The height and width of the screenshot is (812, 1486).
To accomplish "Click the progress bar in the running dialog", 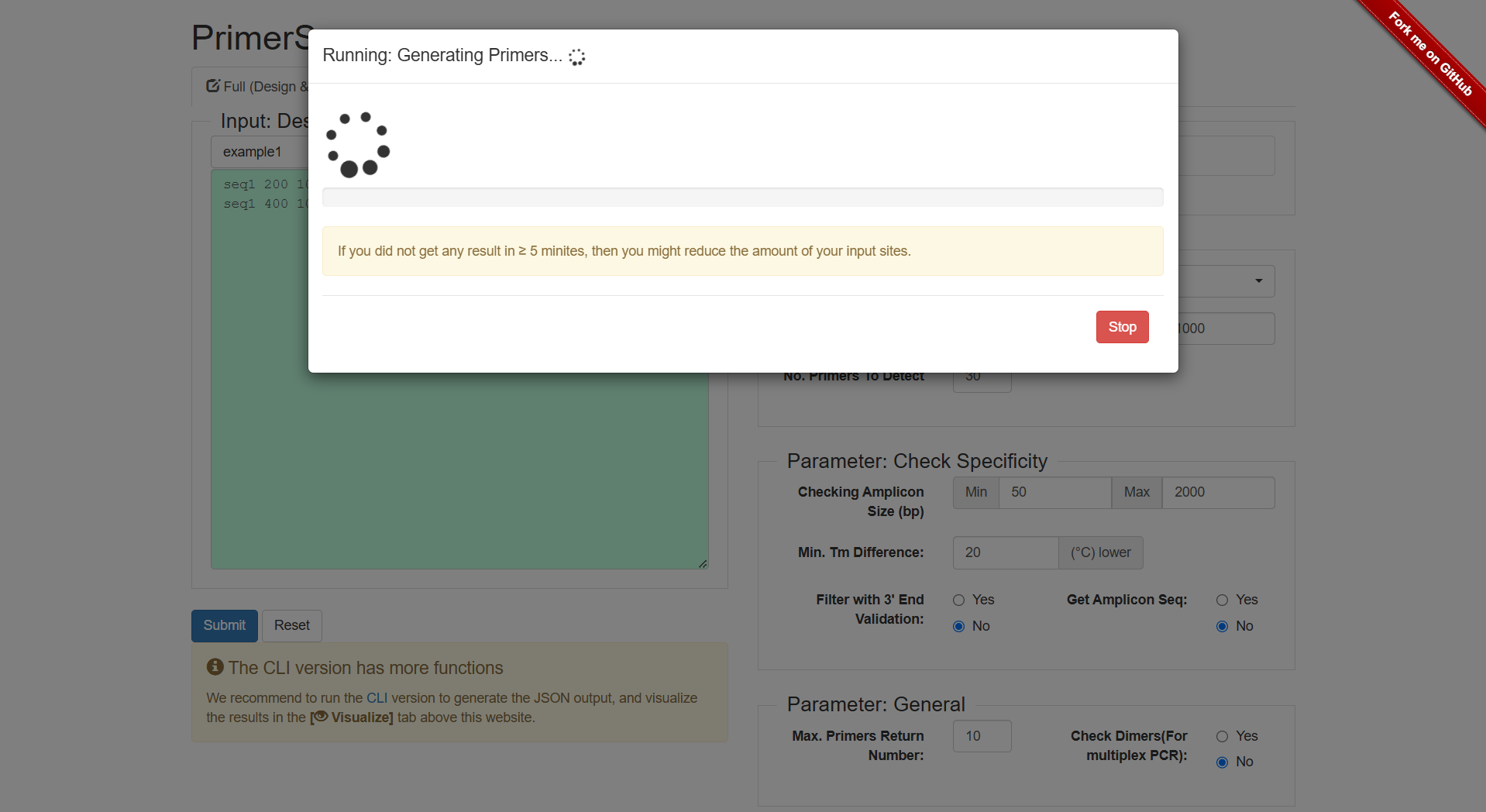I will [742, 197].
